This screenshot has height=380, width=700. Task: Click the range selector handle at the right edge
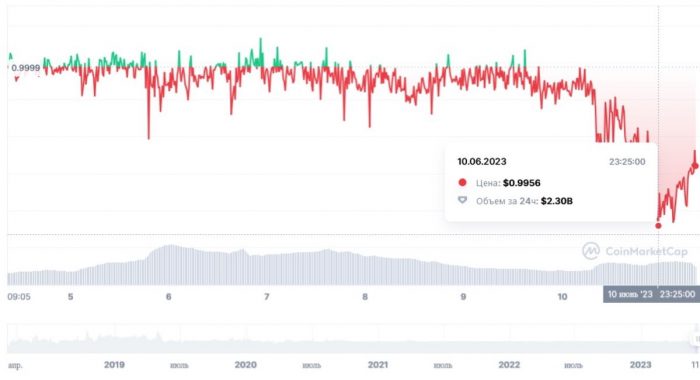coord(696,339)
